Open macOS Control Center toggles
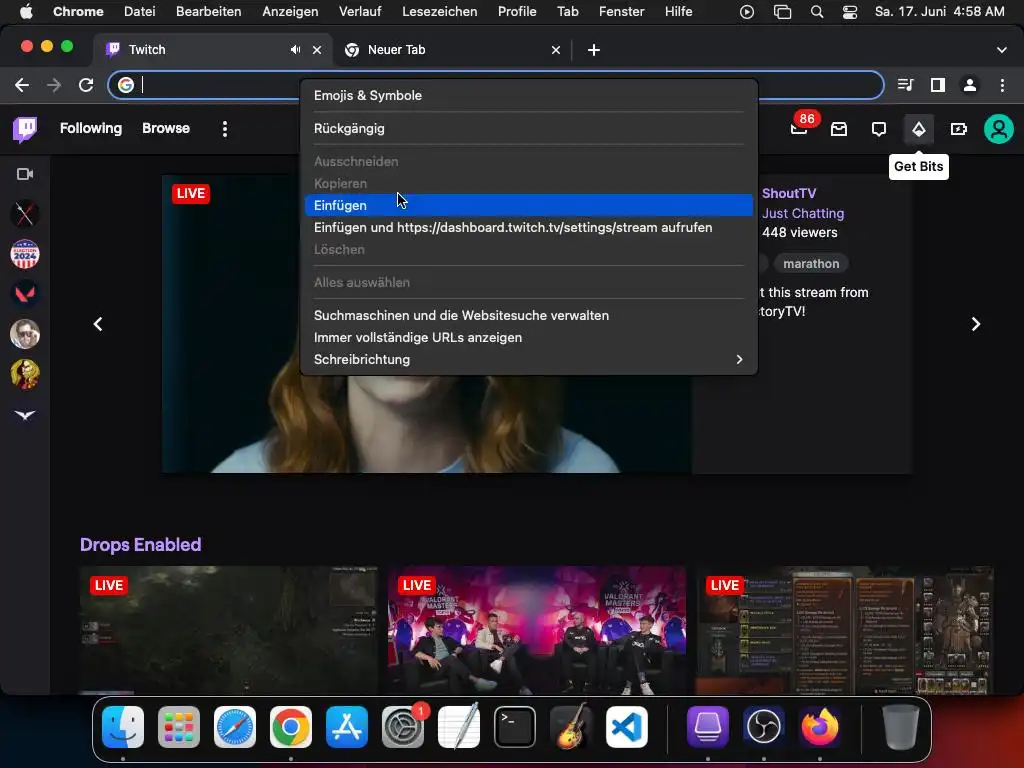Viewport: 1024px width, 768px height. pos(850,12)
